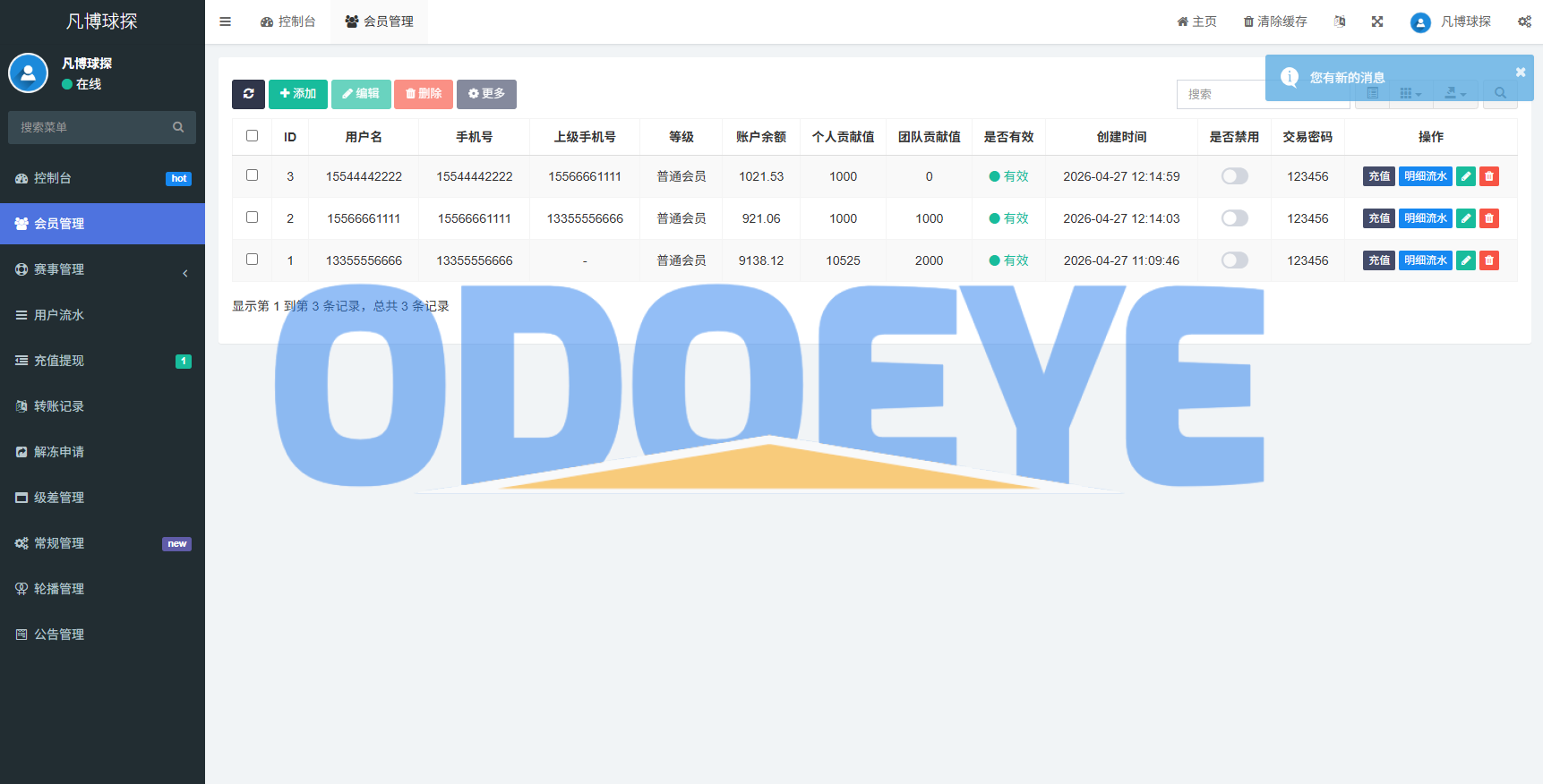Click the red delete icon for user 15544442222
The image size is (1543, 784).
tap(1489, 176)
